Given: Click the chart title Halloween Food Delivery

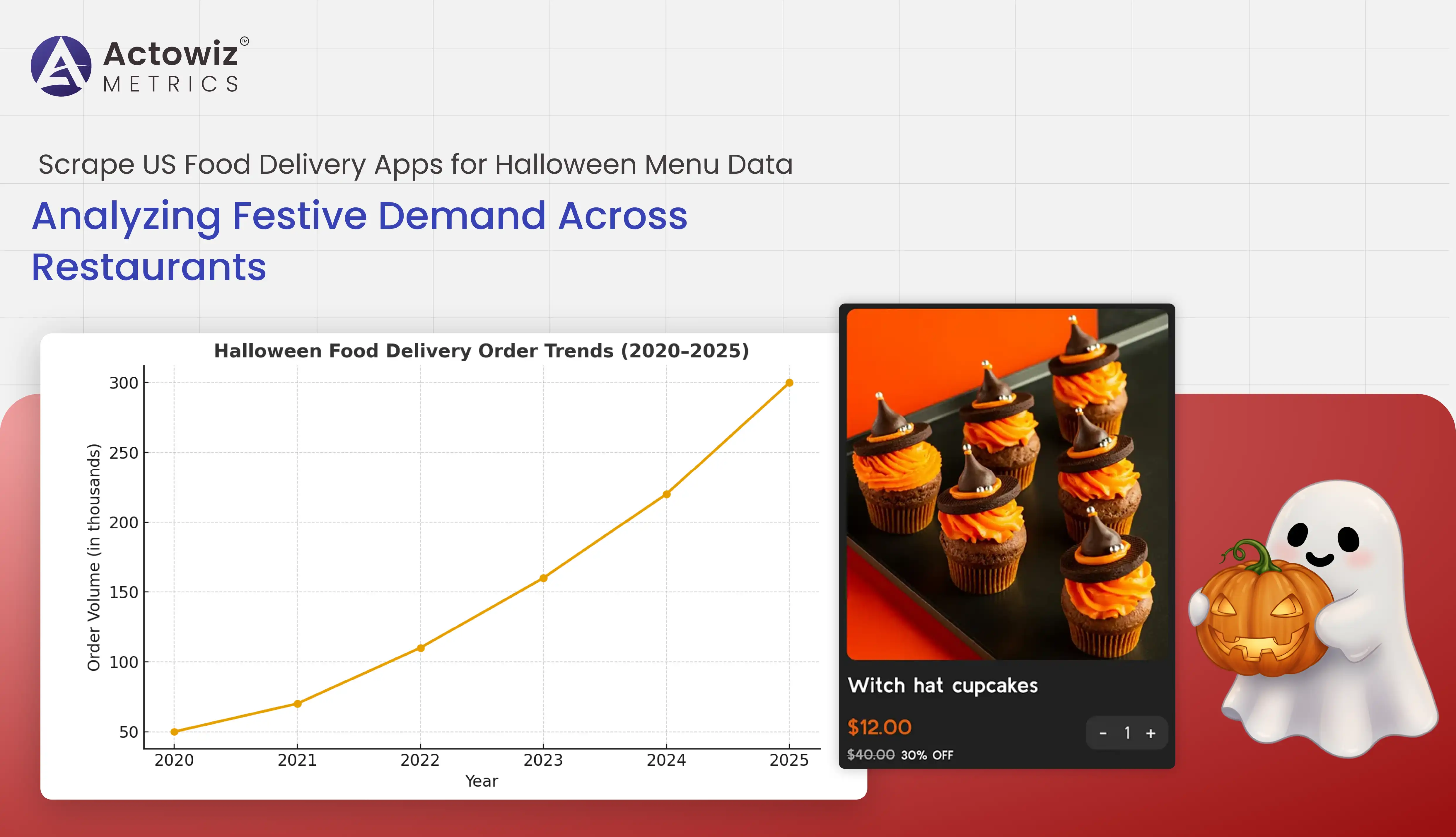Looking at the screenshot, I should pyautogui.click(x=482, y=351).
